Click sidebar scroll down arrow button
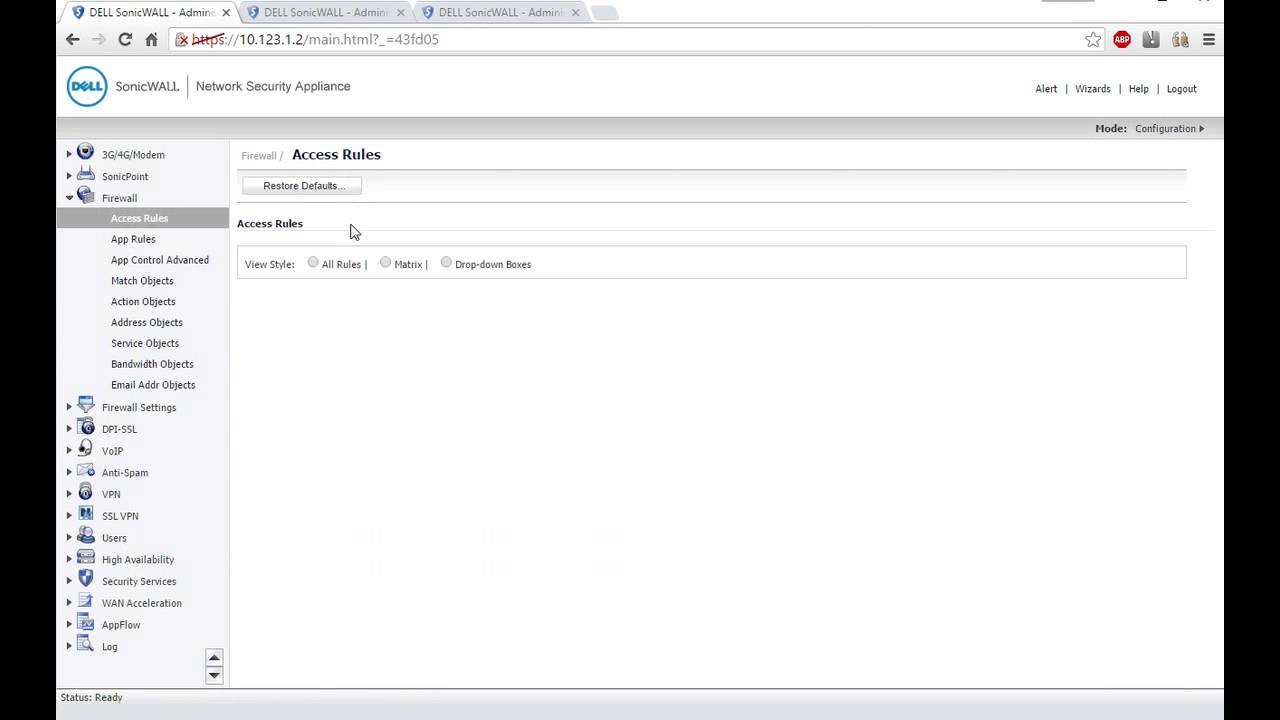The image size is (1280, 720). click(x=214, y=675)
